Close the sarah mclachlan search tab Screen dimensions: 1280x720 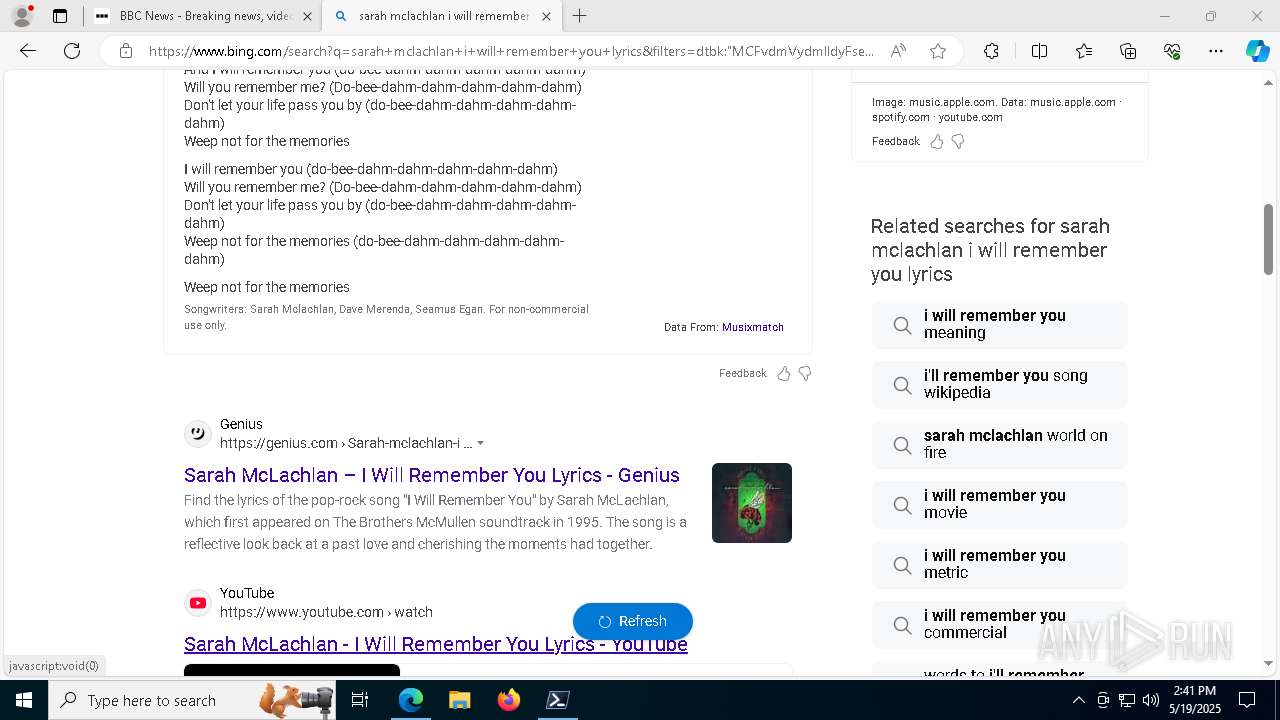pos(546,16)
